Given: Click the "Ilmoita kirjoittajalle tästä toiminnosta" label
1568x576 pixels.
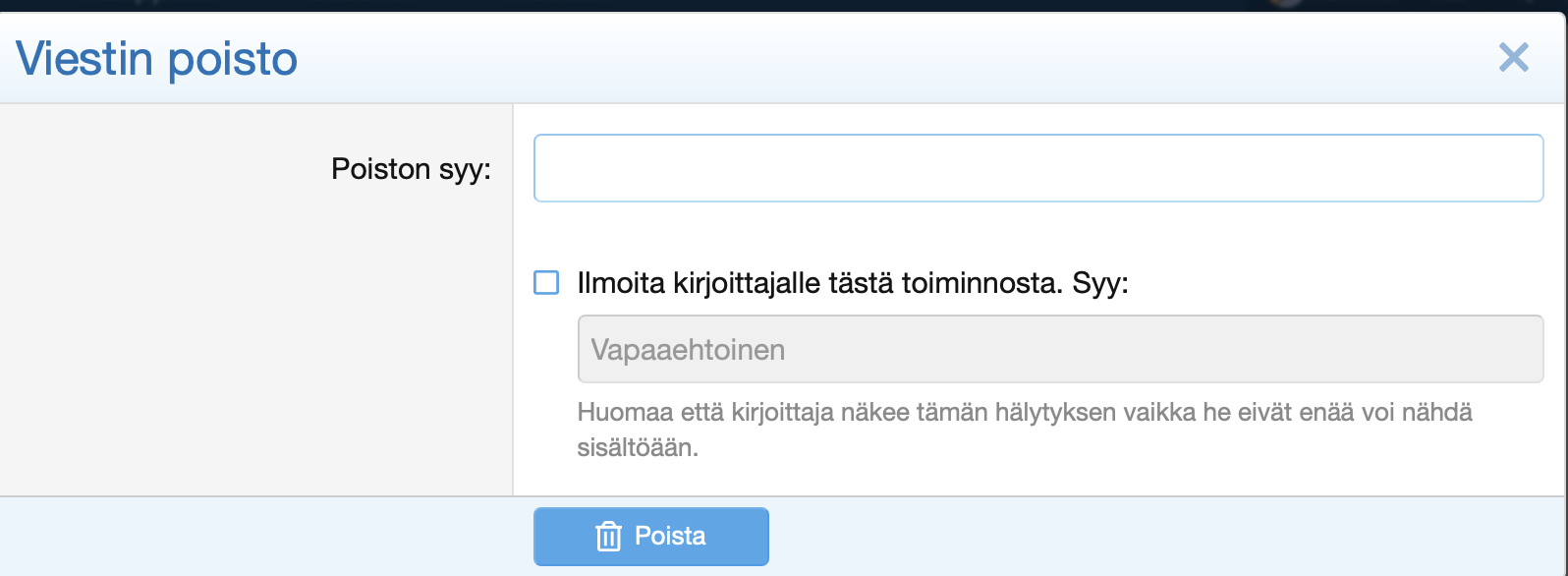Looking at the screenshot, I should click(x=819, y=284).
